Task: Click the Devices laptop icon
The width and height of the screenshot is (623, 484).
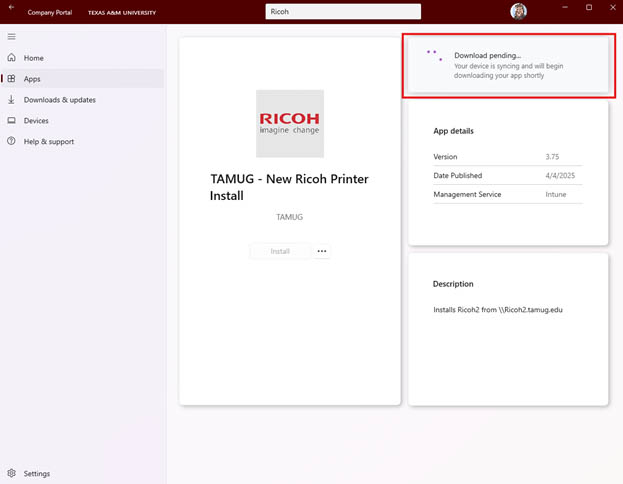Action: click(12, 120)
